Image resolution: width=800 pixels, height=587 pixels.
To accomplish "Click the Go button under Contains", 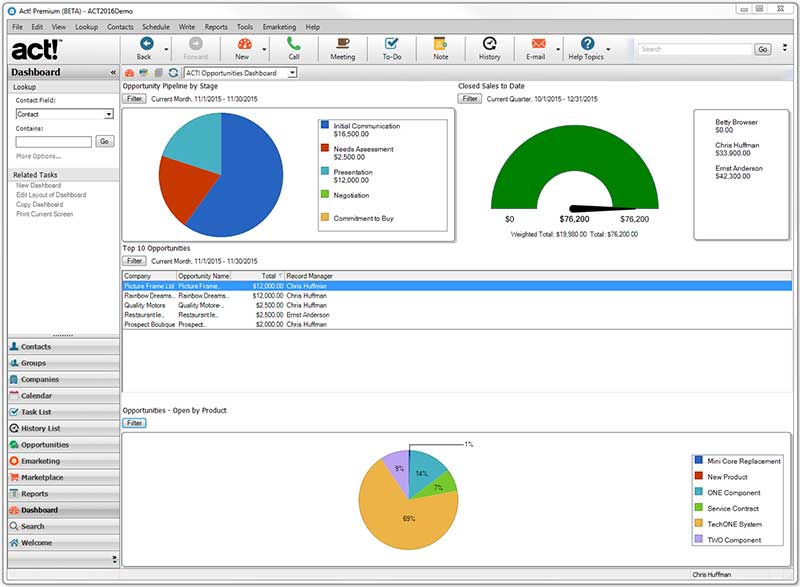I will pos(105,141).
